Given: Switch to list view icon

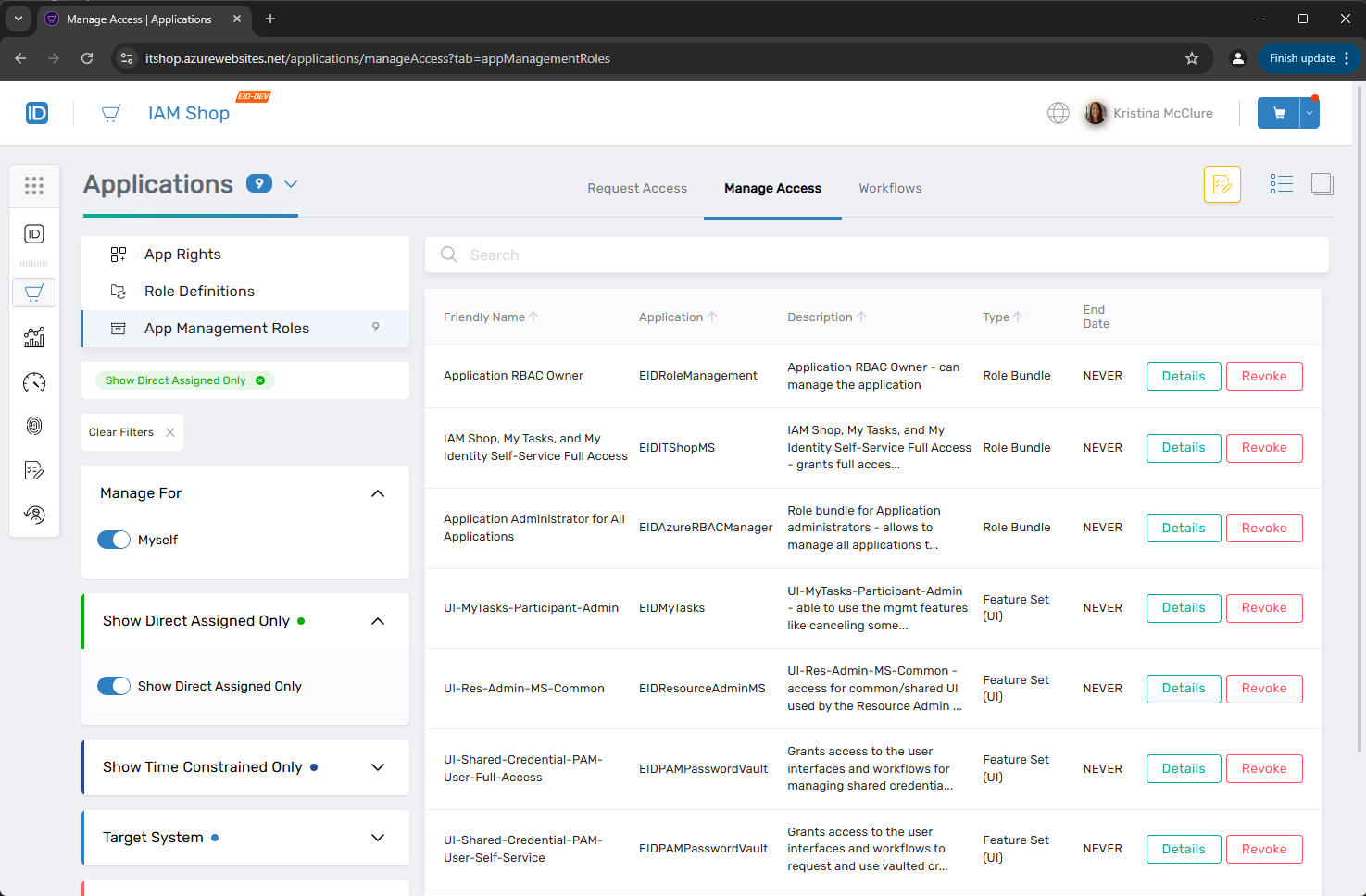Looking at the screenshot, I should 1282,184.
